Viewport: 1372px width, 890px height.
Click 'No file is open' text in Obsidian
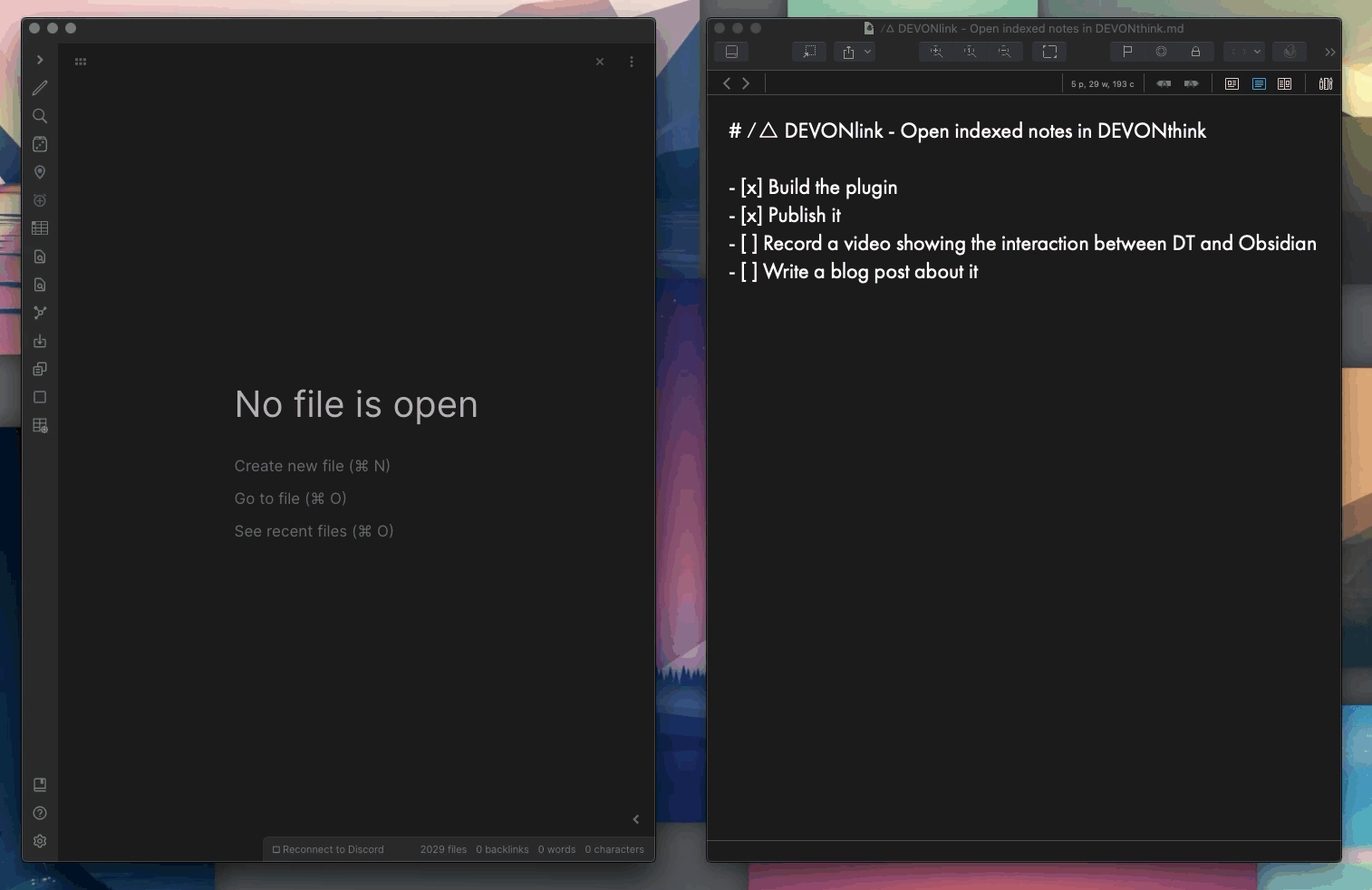(356, 404)
